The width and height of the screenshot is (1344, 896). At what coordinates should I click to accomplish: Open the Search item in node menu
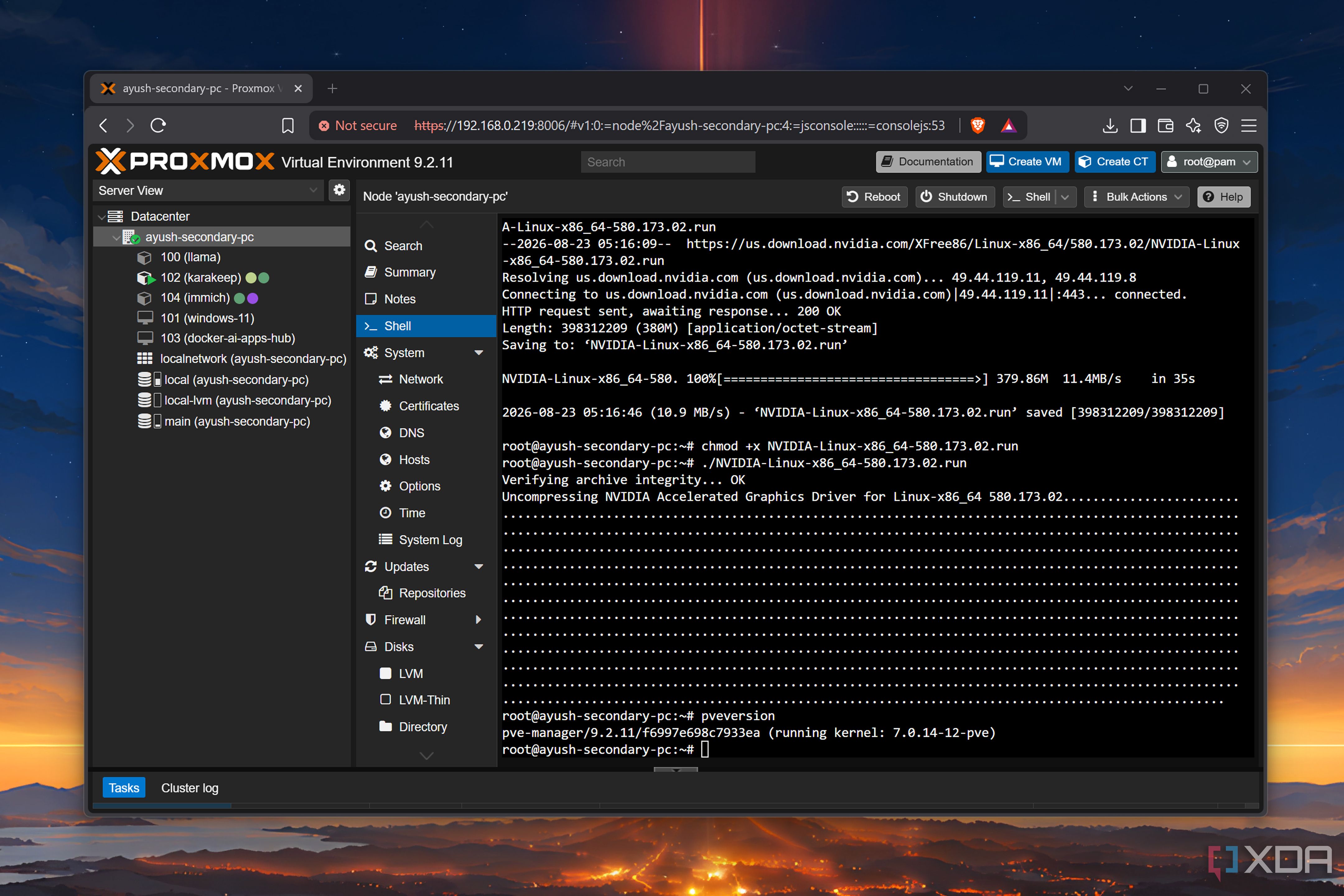point(426,246)
